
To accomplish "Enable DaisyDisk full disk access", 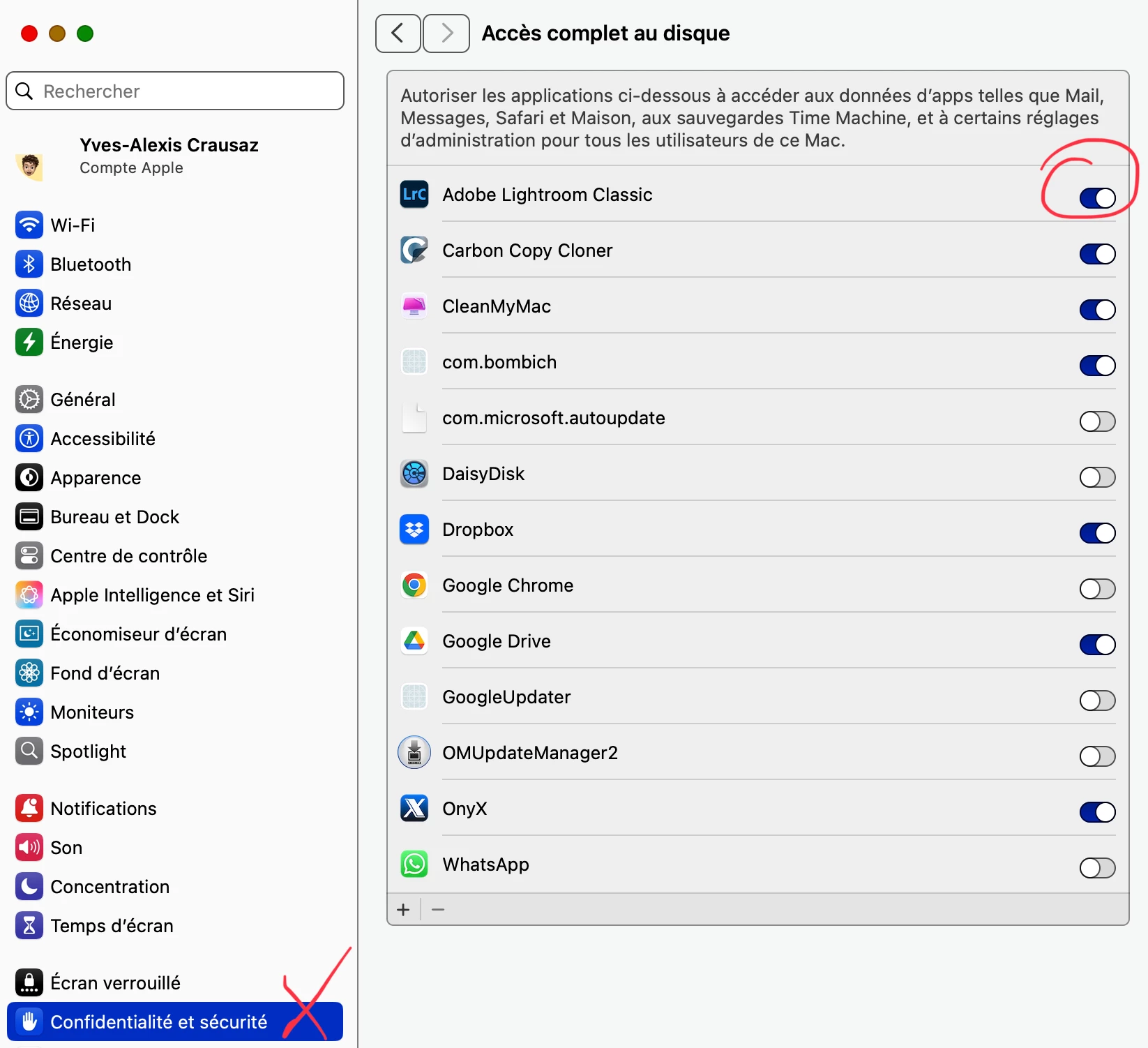I will (x=1098, y=477).
